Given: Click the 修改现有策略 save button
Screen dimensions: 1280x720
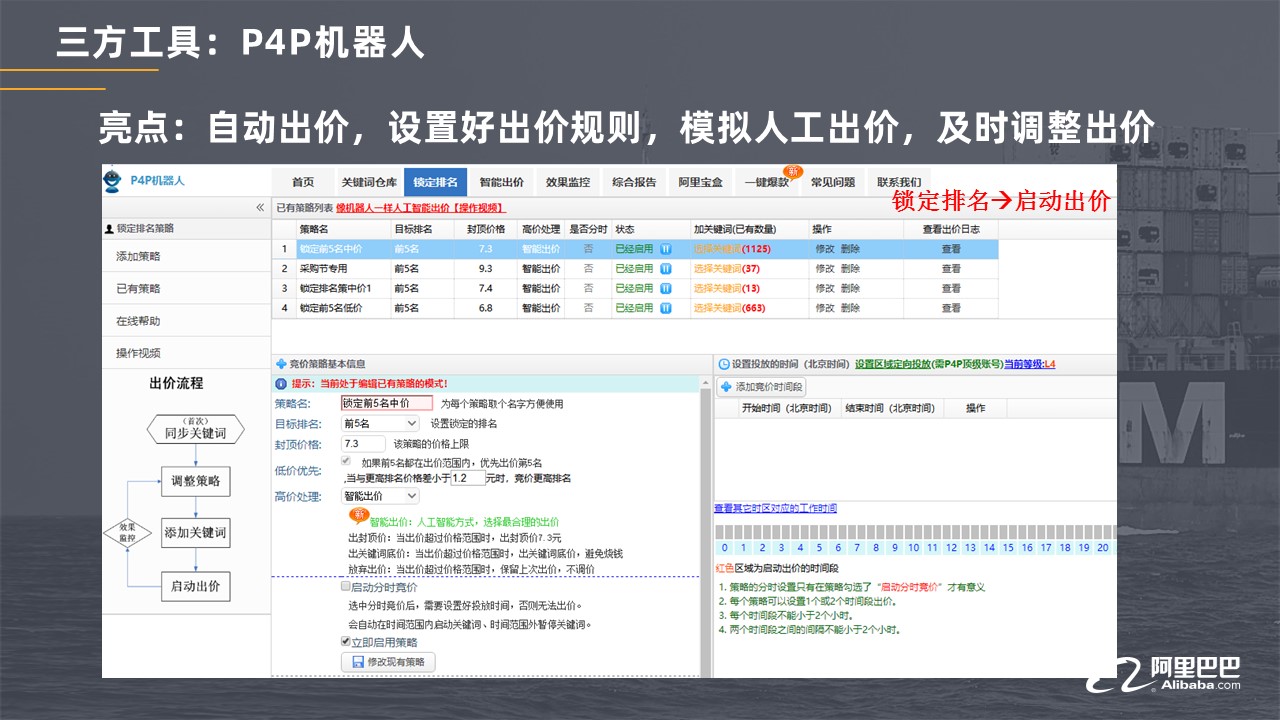Looking at the screenshot, I should [389, 662].
